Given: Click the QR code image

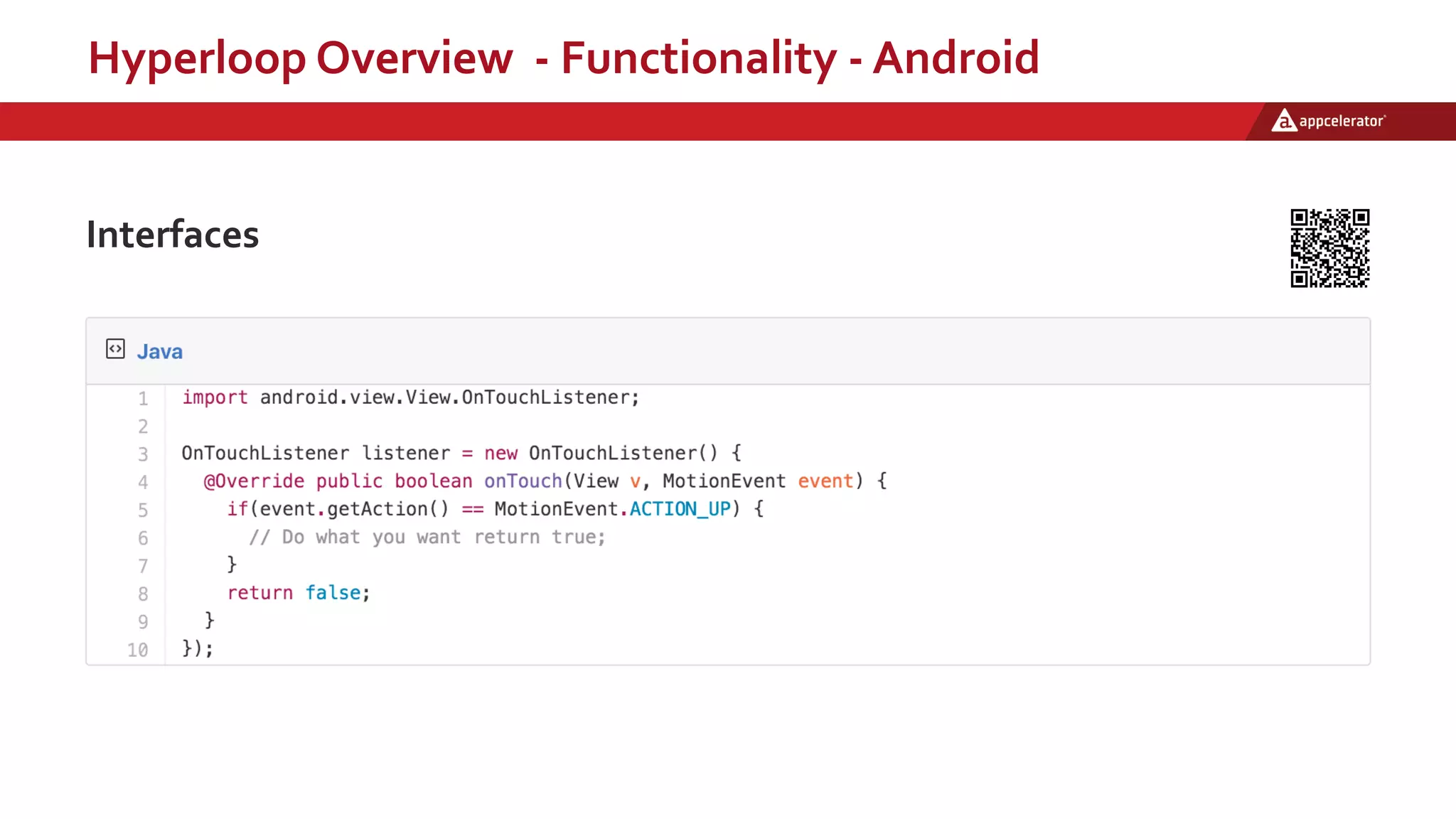Looking at the screenshot, I should (1329, 248).
